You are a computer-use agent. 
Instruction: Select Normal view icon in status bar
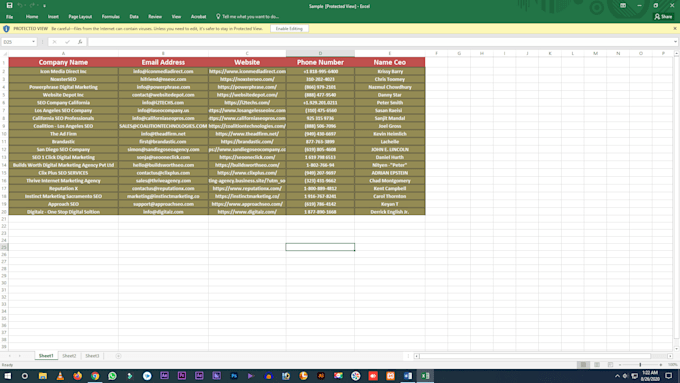click(584, 365)
